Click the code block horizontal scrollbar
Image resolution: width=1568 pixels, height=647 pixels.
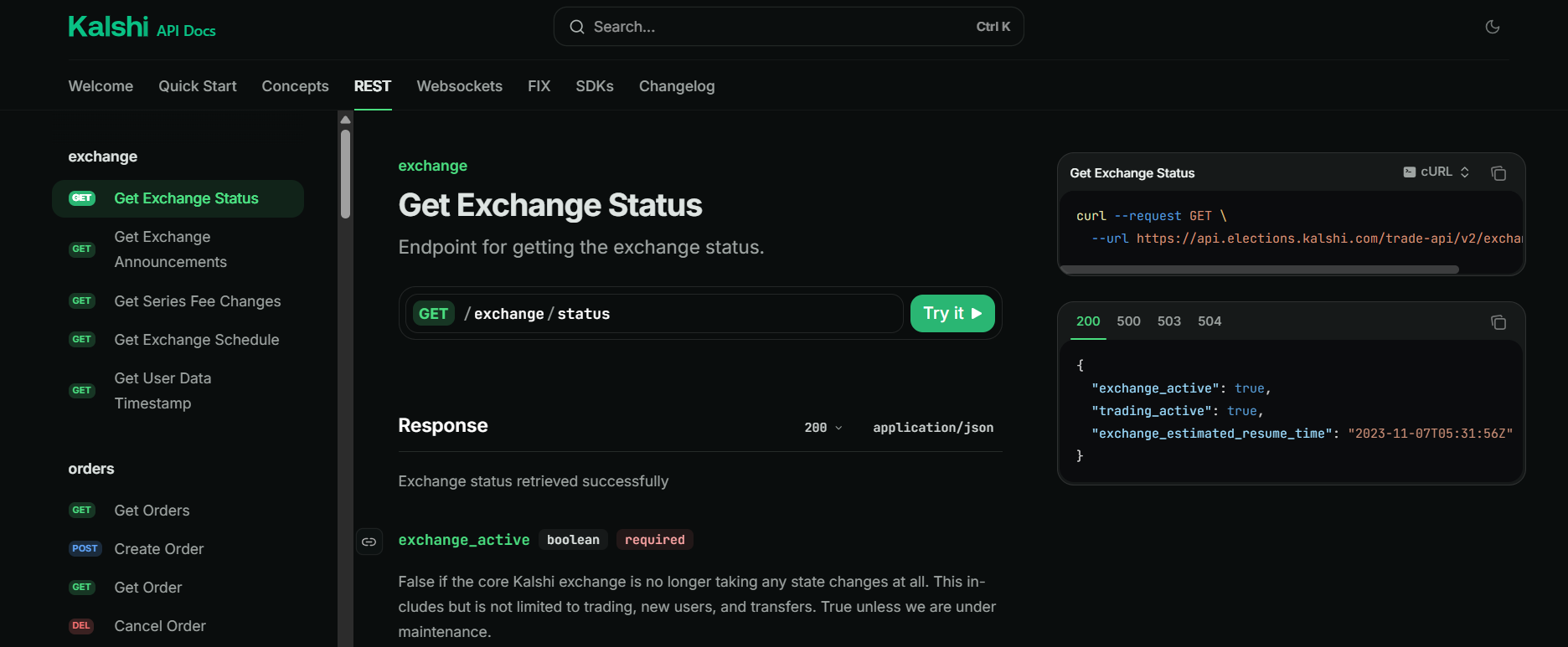[1259, 270]
